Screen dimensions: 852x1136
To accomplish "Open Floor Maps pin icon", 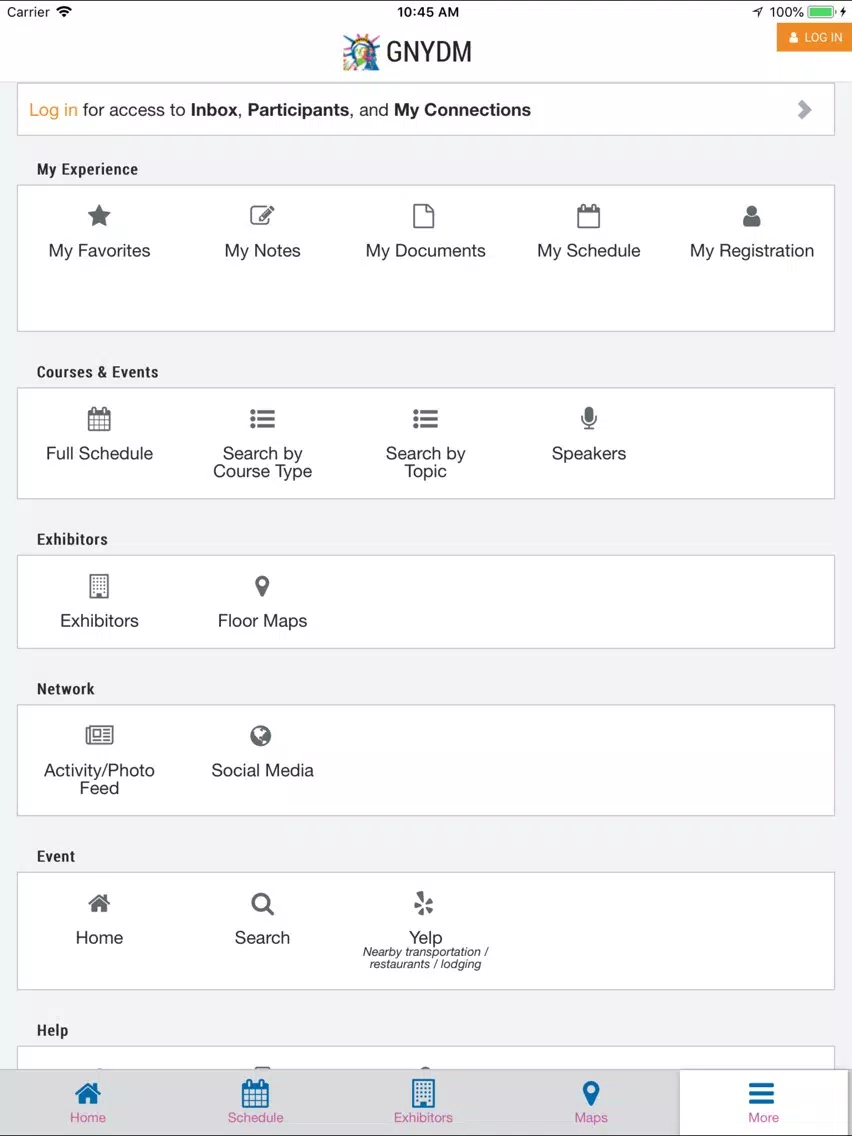I will pyautogui.click(x=262, y=586).
